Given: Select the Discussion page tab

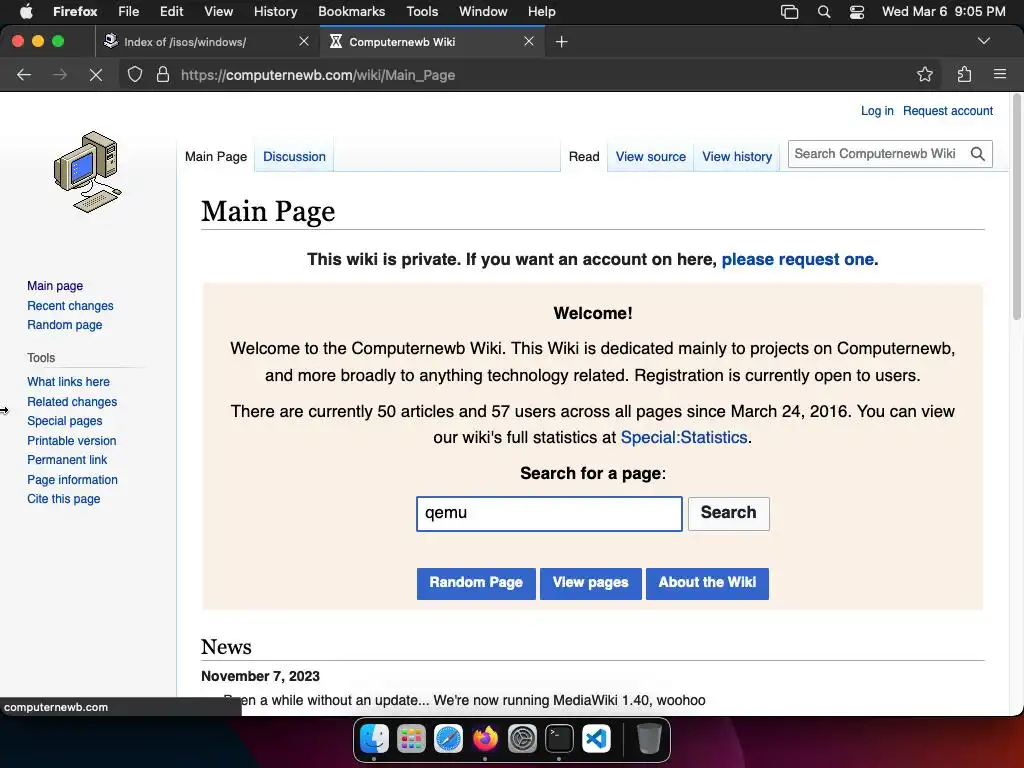Looking at the screenshot, I should [294, 157].
